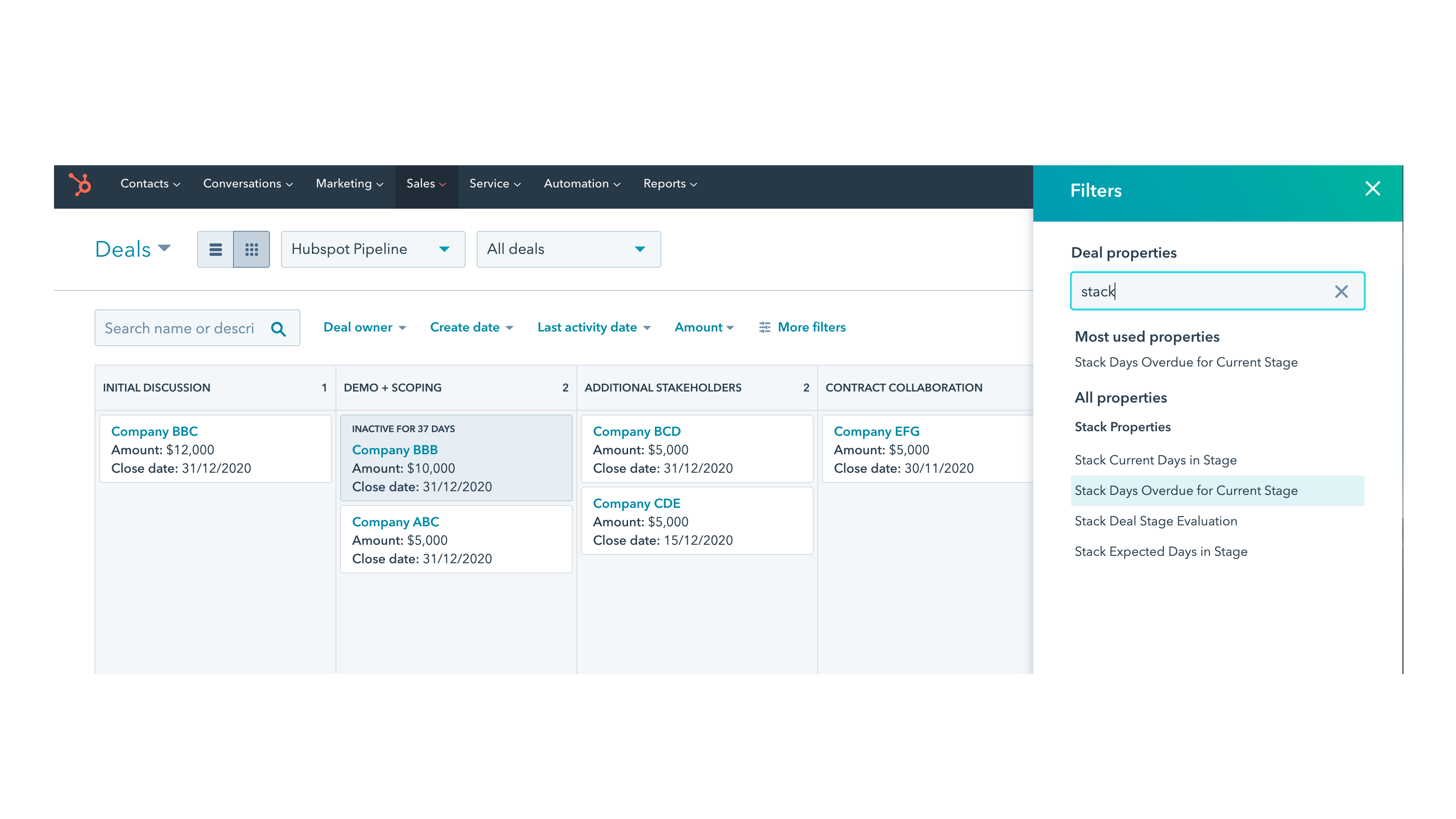Toggle to grid layout for deals
The image size is (1456, 819).
(x=252, y=249)
